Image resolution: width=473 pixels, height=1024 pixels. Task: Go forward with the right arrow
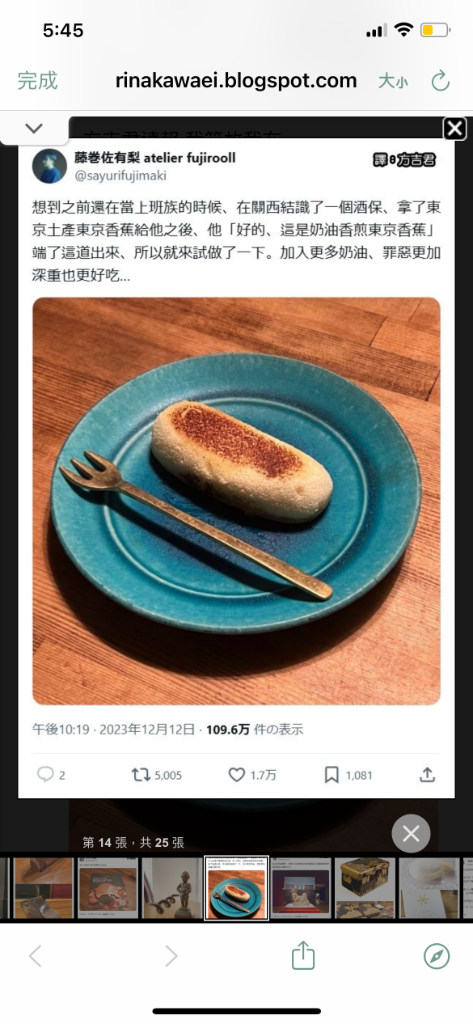click(x=171, y=956)
